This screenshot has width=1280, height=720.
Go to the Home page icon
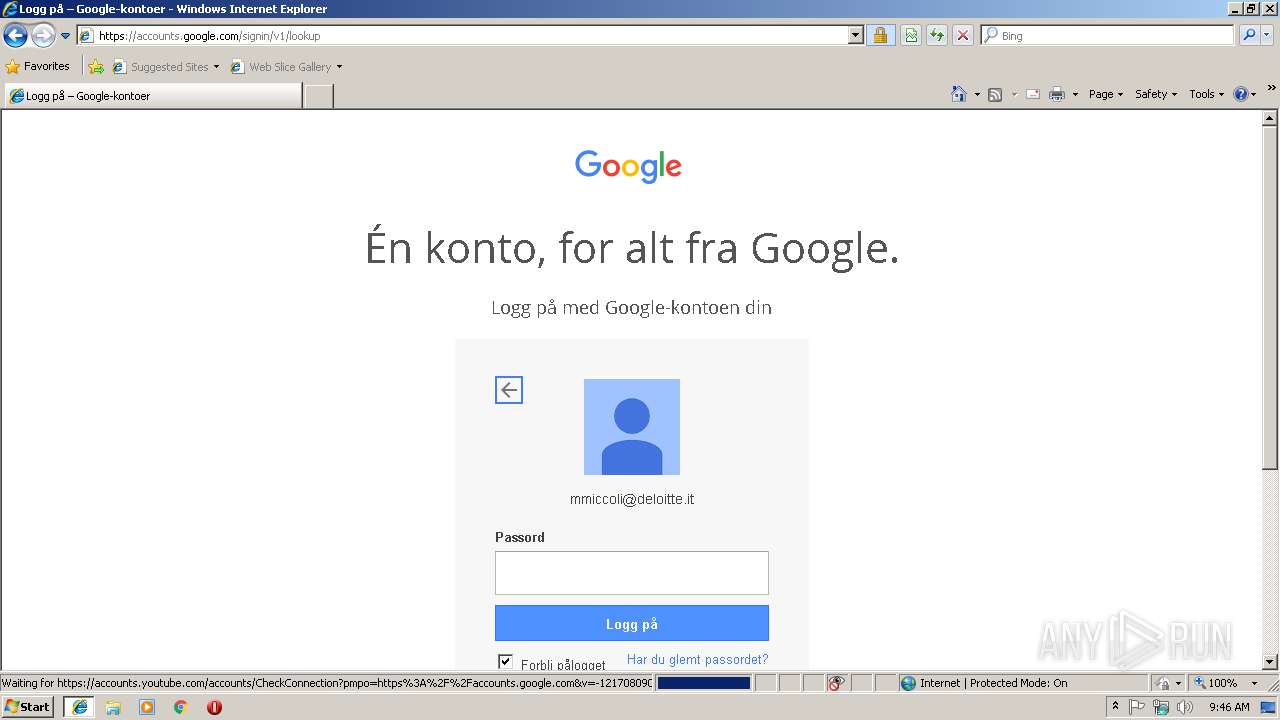tap(959, 94)
